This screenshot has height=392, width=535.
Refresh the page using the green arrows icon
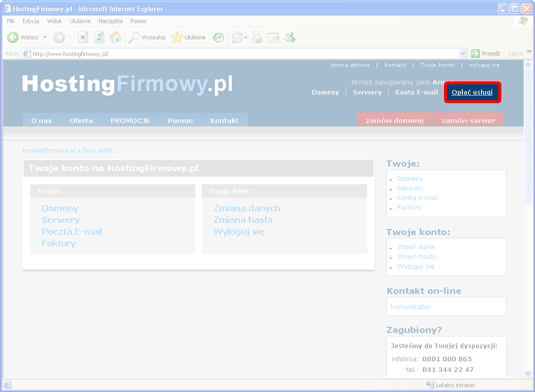coord(99,37)
